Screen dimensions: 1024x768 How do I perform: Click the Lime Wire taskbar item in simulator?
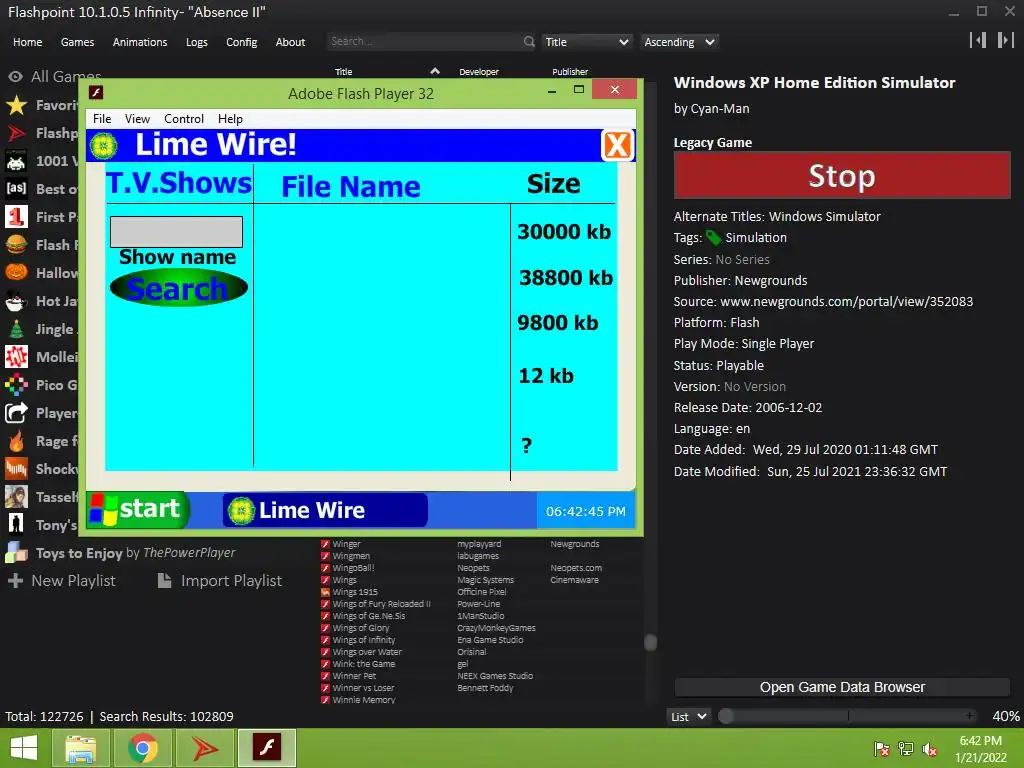point(325,510)
